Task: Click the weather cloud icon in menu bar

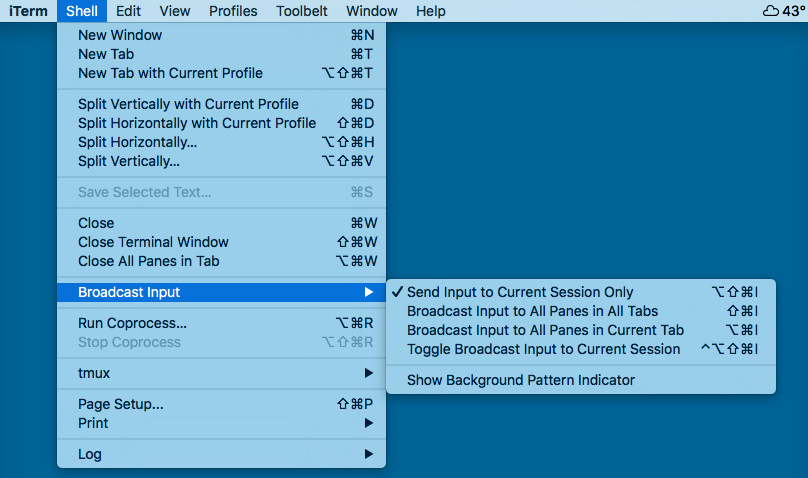Action: (x=770, y=11)
